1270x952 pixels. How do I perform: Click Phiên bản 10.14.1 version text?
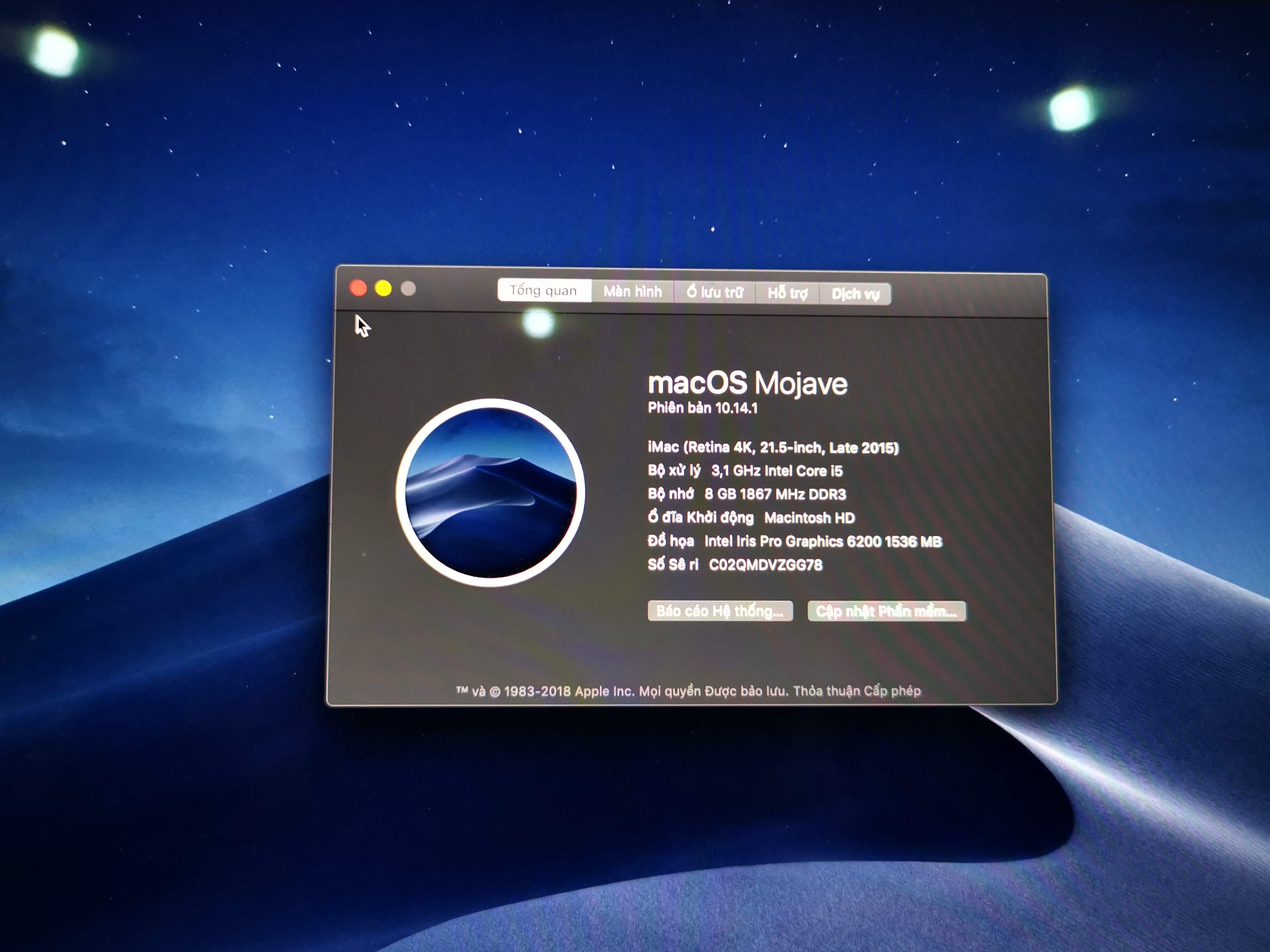click(702, 408)
